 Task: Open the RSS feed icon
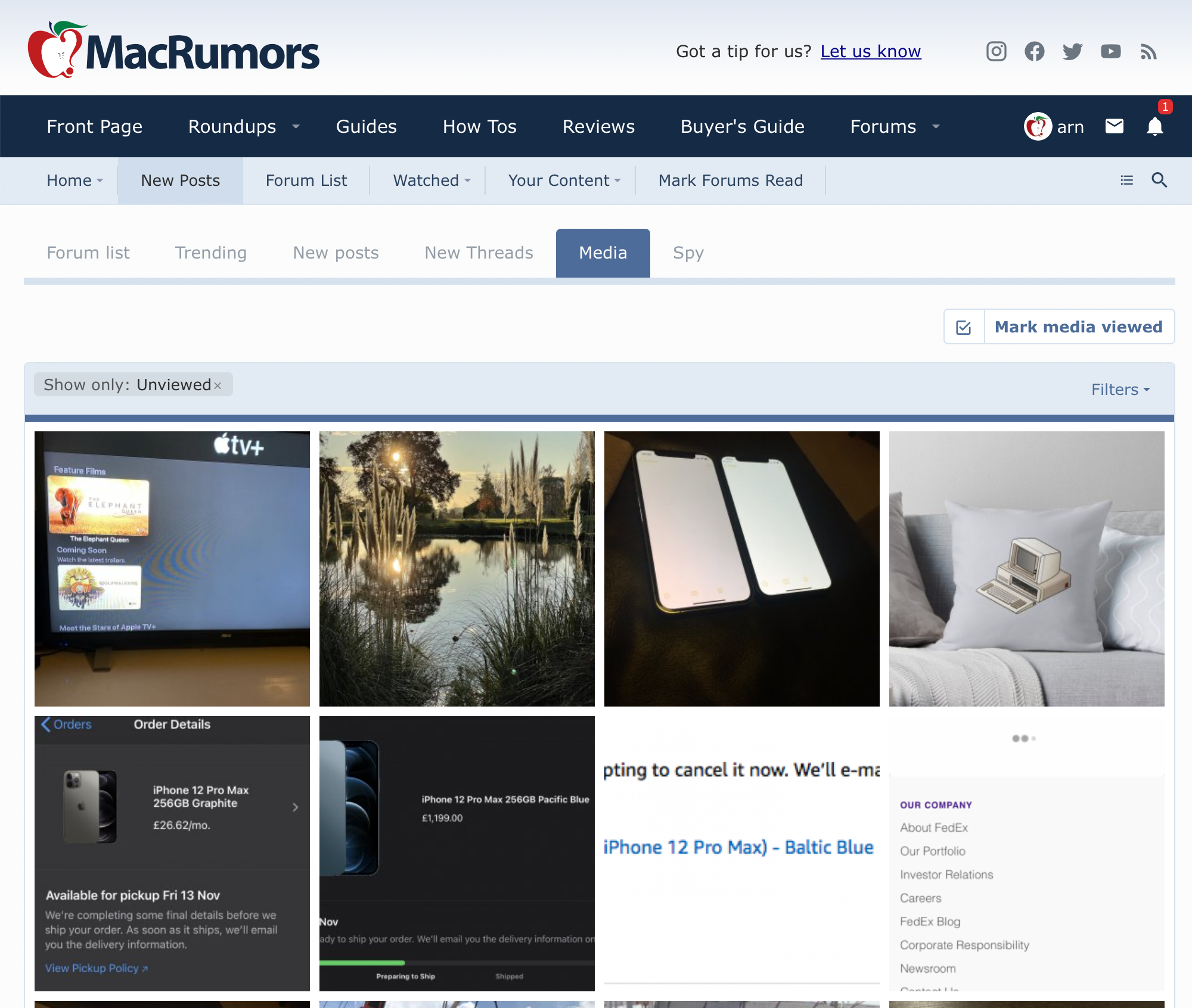click(x=1148, y=52)
